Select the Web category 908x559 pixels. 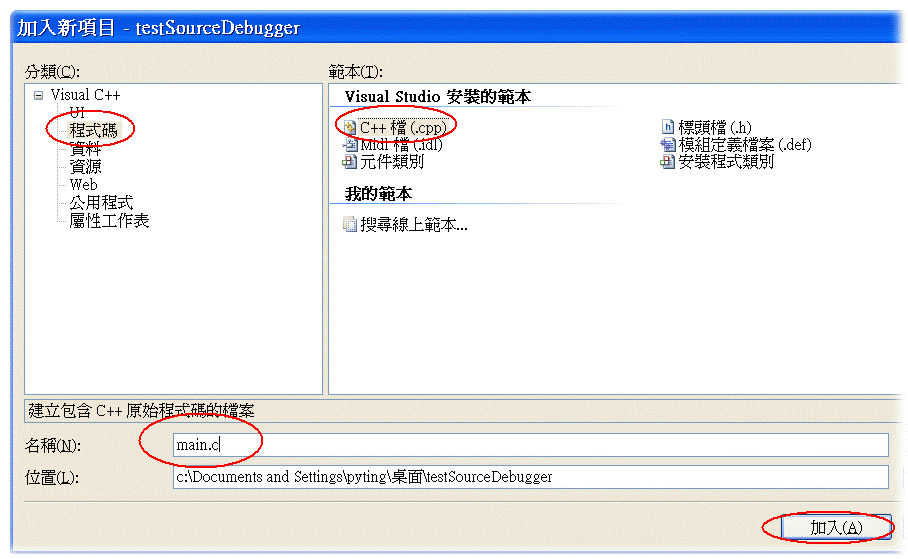(x=83, y=185)
